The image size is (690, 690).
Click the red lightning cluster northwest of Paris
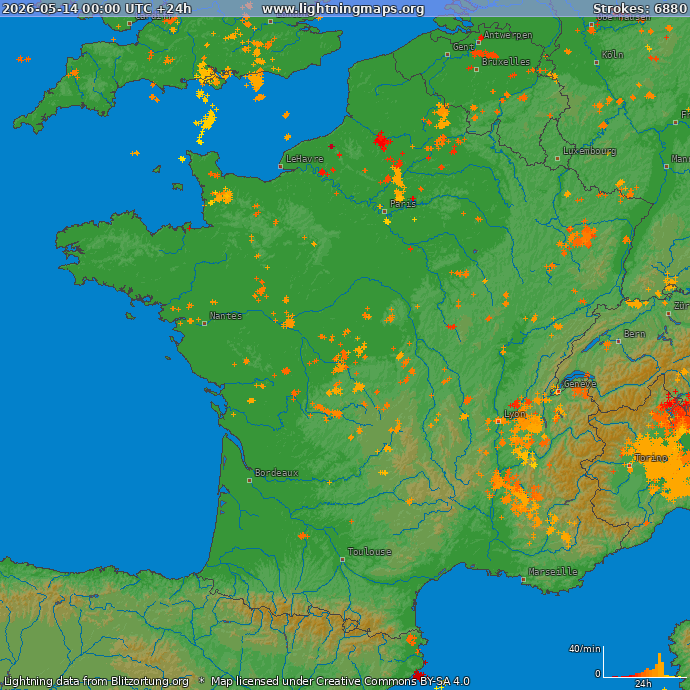tap(382, 141)
